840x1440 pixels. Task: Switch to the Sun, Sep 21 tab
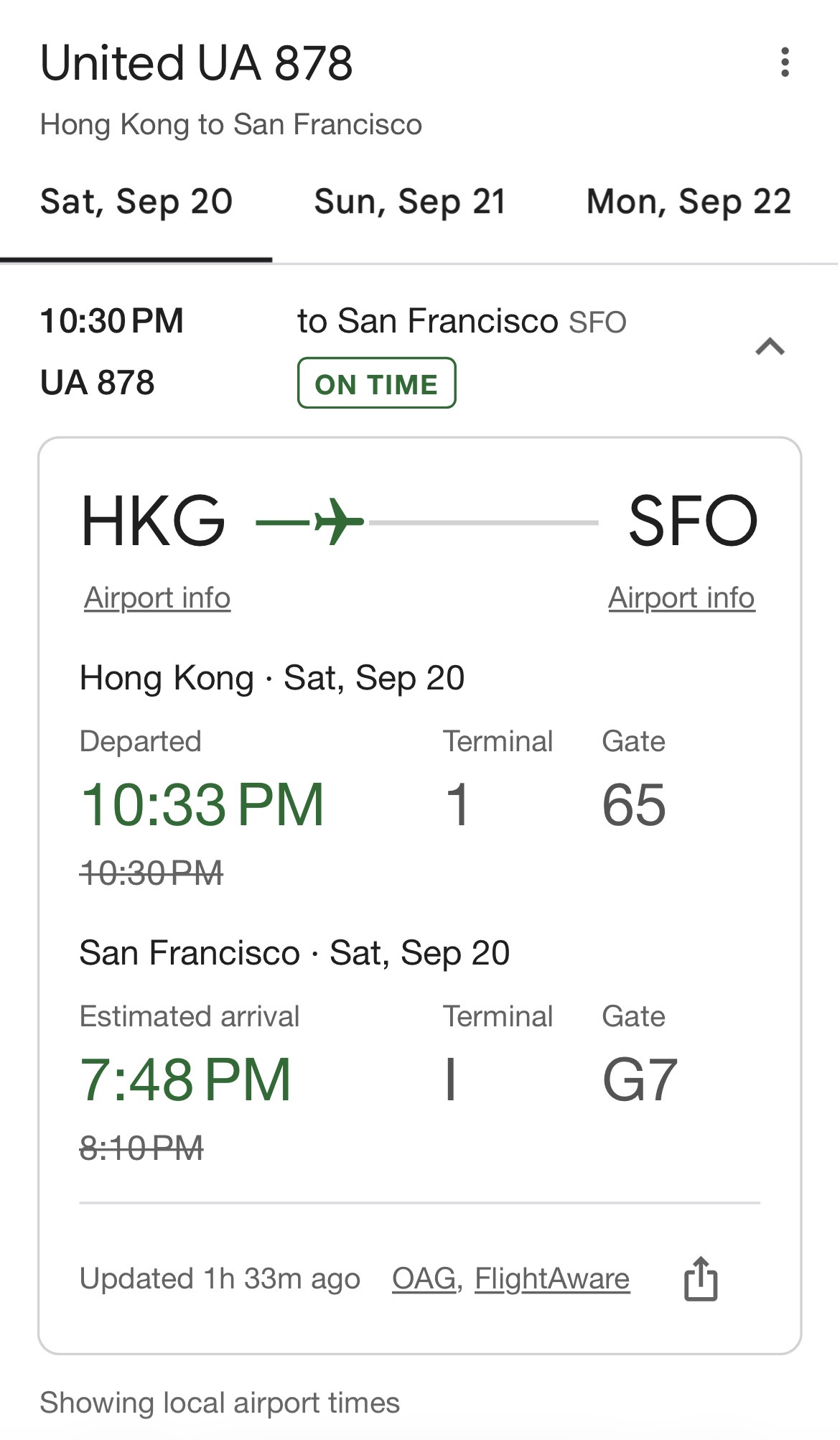pyautogui.click(x=410, y=202)
